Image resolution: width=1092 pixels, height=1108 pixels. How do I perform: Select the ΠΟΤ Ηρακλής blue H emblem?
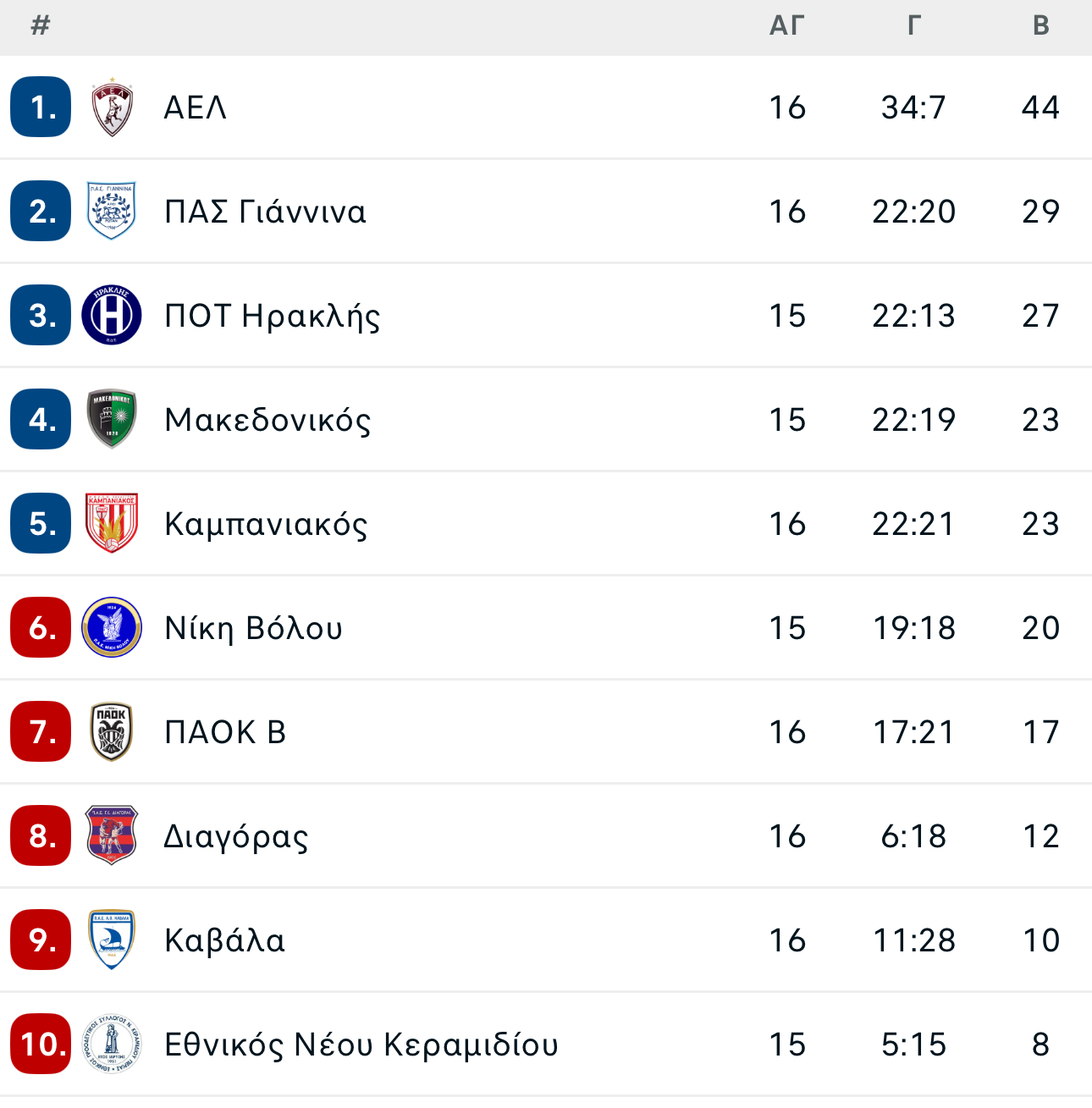112,316
